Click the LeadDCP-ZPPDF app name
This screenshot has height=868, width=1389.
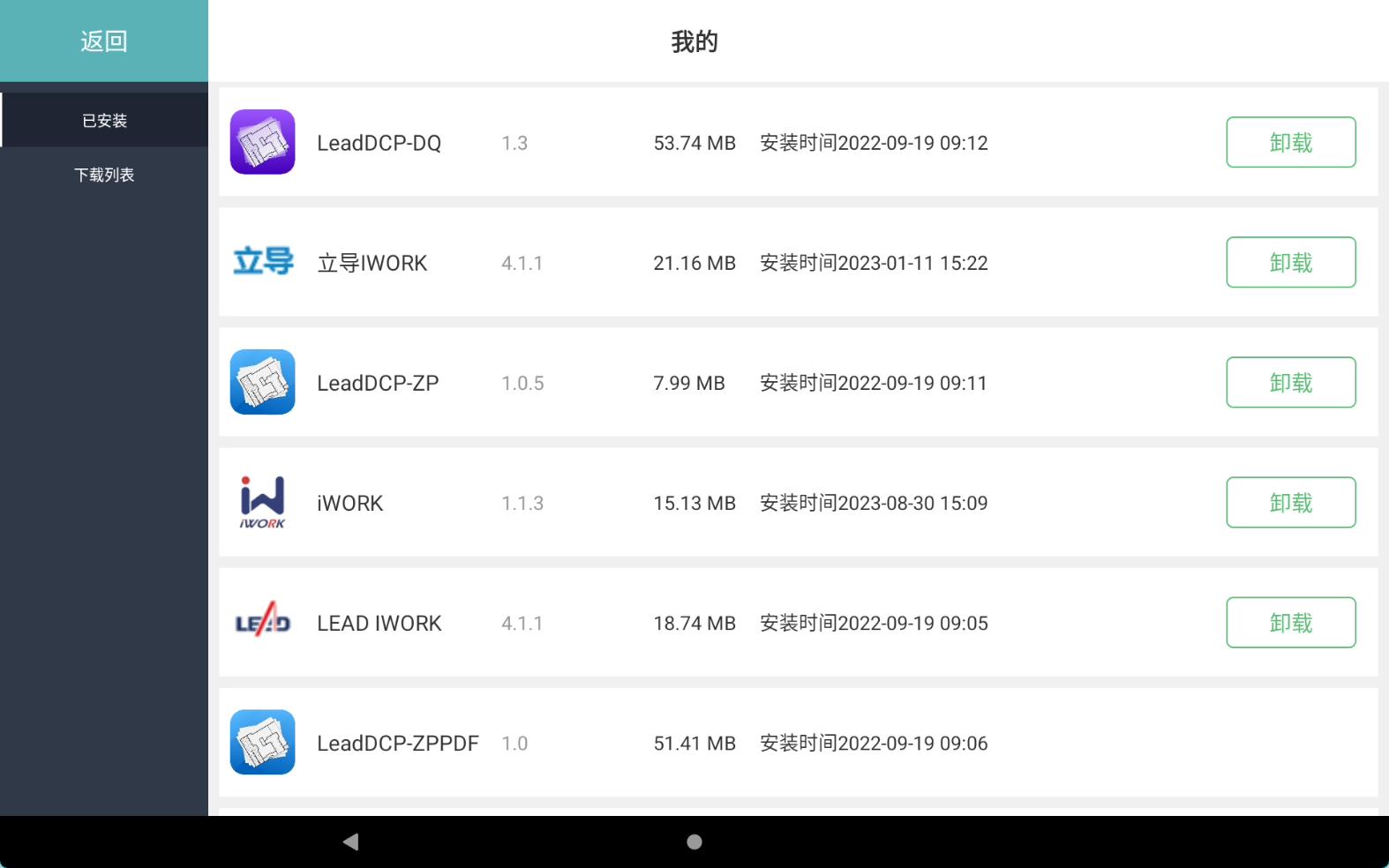[x=398, y=743]
